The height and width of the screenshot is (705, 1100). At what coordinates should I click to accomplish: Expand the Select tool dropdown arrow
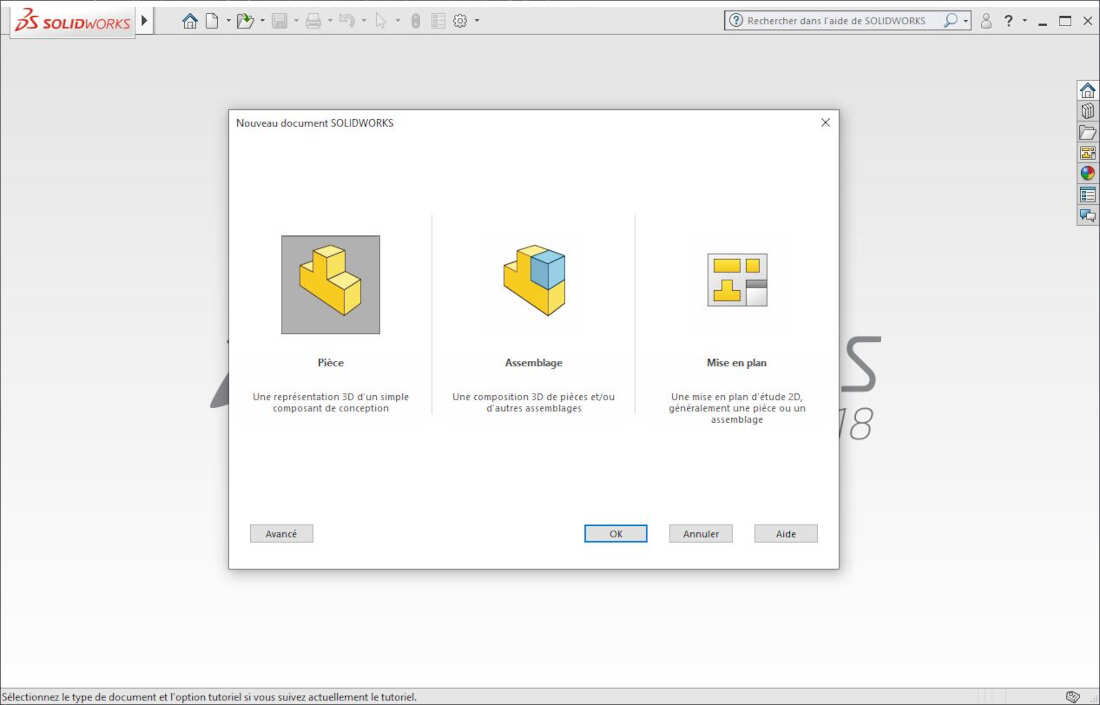pos(398,21)
